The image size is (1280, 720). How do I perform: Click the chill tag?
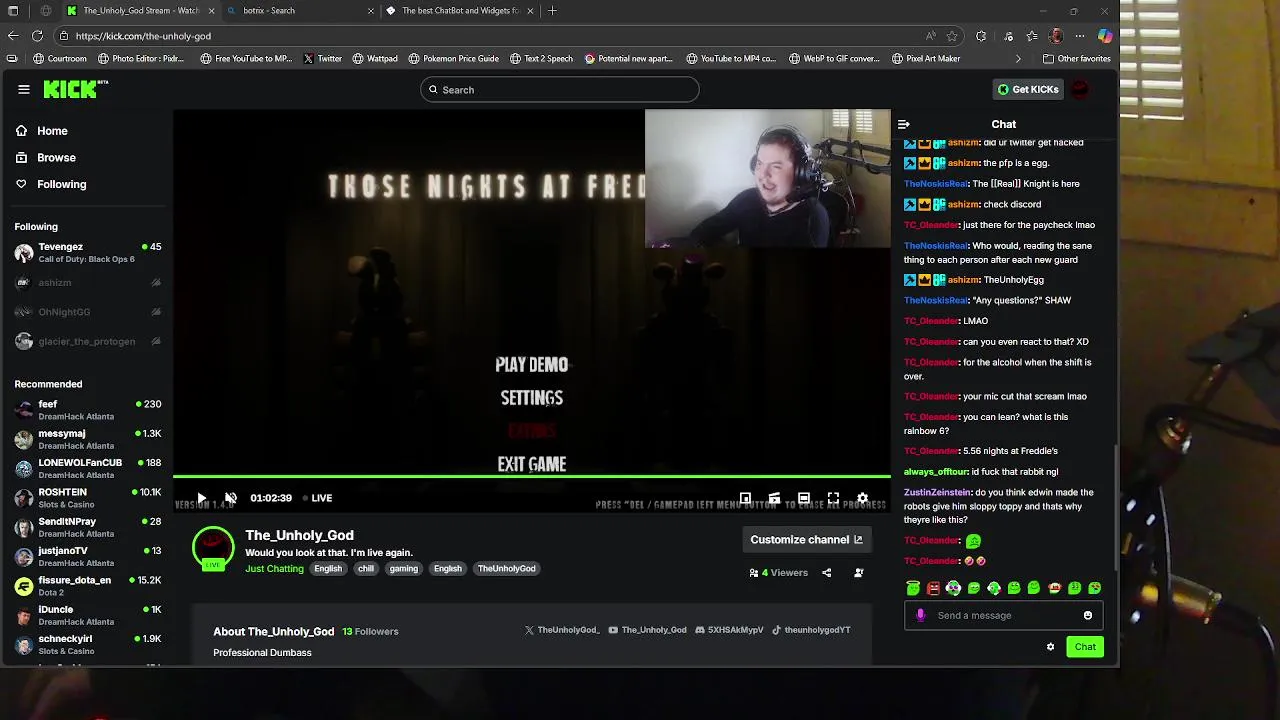point(366,569)
